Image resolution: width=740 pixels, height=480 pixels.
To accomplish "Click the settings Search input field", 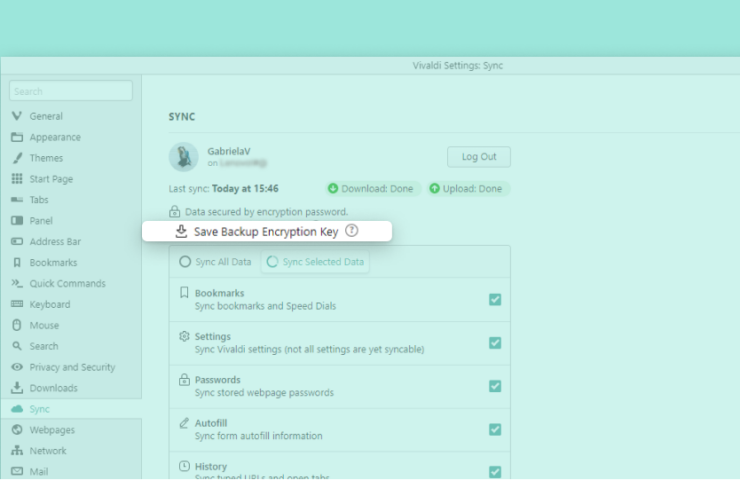I will [71, 91].
